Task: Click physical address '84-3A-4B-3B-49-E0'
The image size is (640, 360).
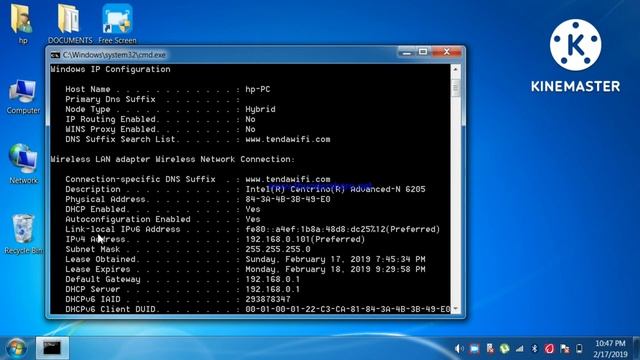Action: point(288,199)
